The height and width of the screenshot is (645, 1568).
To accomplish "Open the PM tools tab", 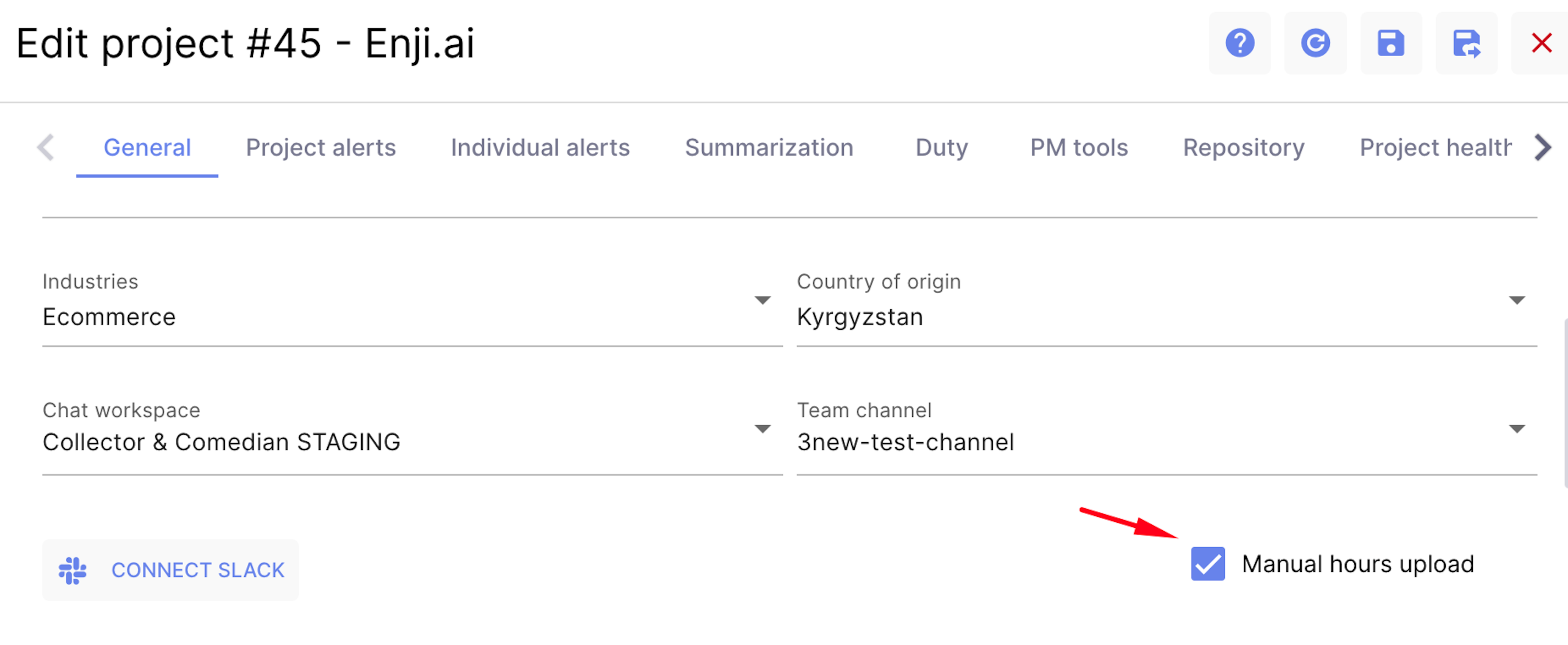I will pos(1079,148).
